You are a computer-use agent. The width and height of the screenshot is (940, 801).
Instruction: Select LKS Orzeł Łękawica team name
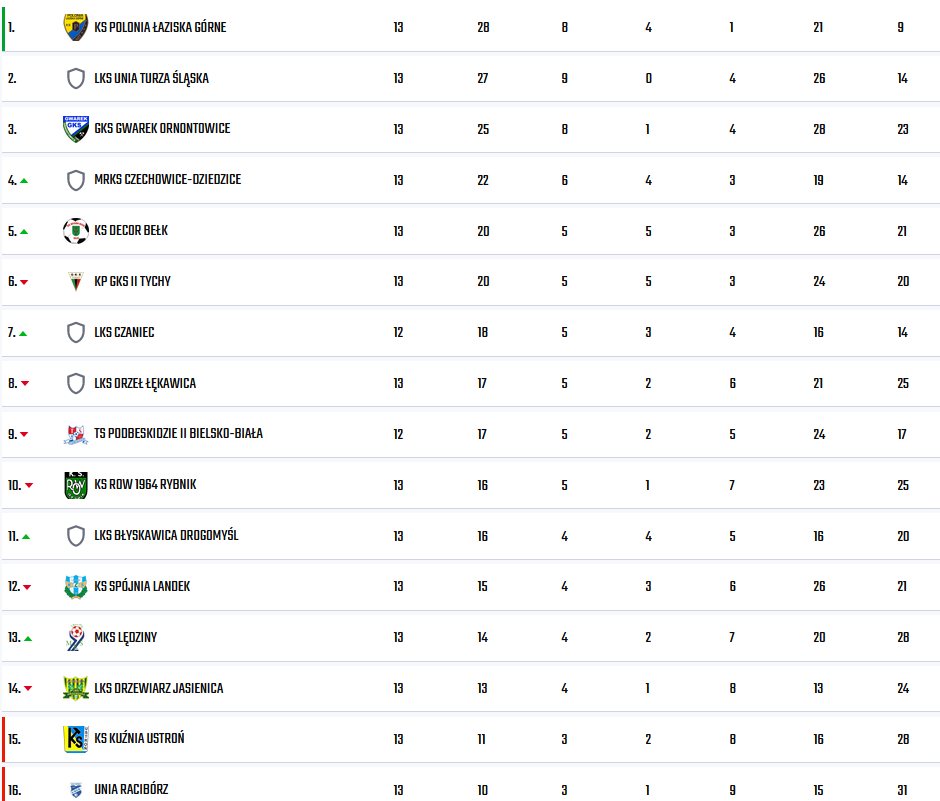[x=144, y=384]
